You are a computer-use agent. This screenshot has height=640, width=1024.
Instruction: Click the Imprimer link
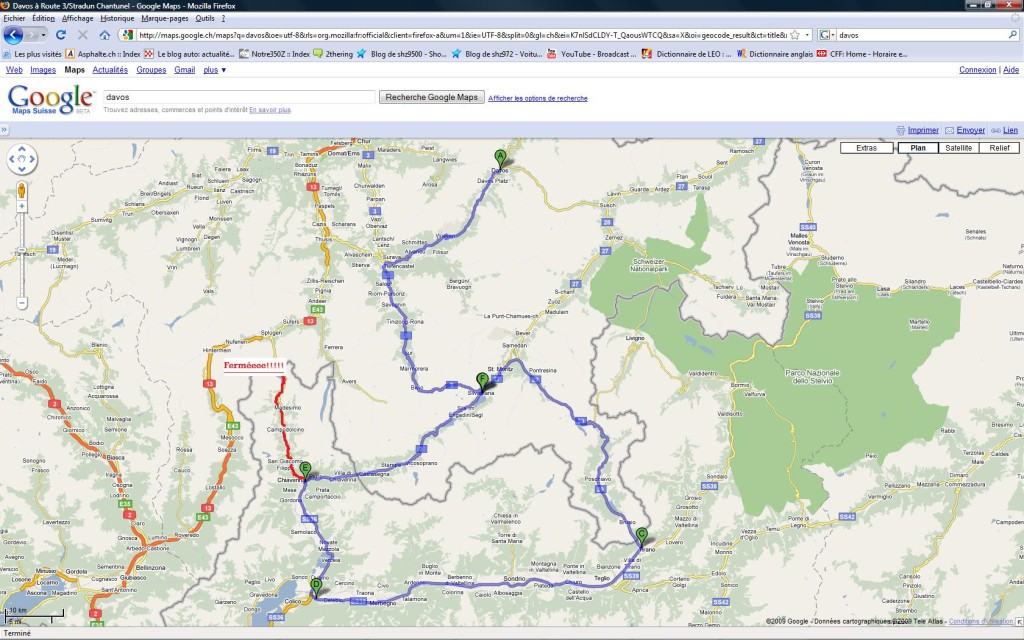(922, 130)
